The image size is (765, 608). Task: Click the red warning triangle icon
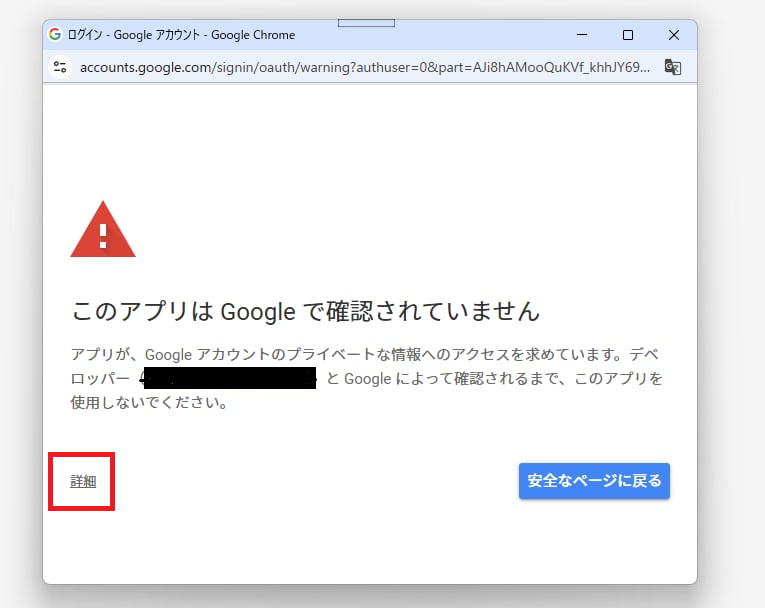[x=102, y=230]
